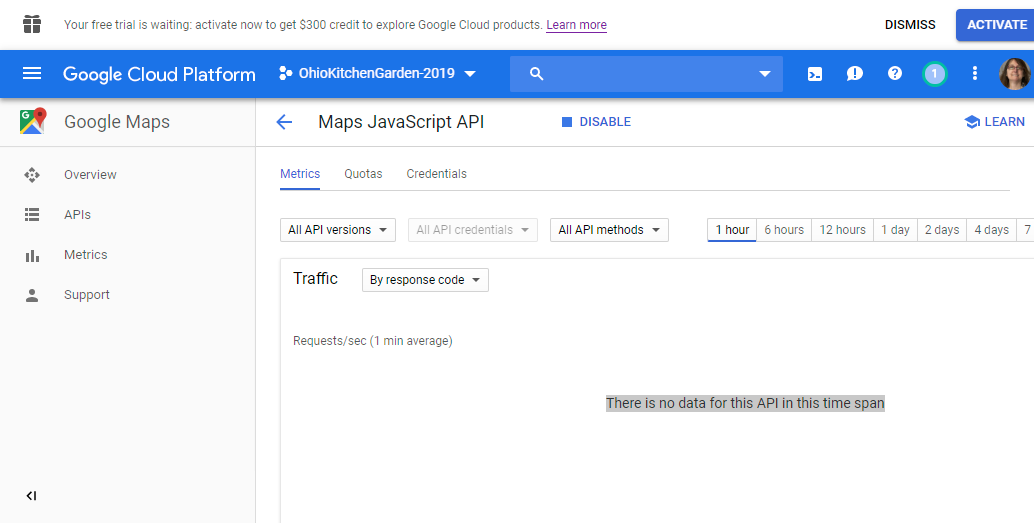
Task: Click the Google Cloud Platform title
Action: click(x=160, y=74)
